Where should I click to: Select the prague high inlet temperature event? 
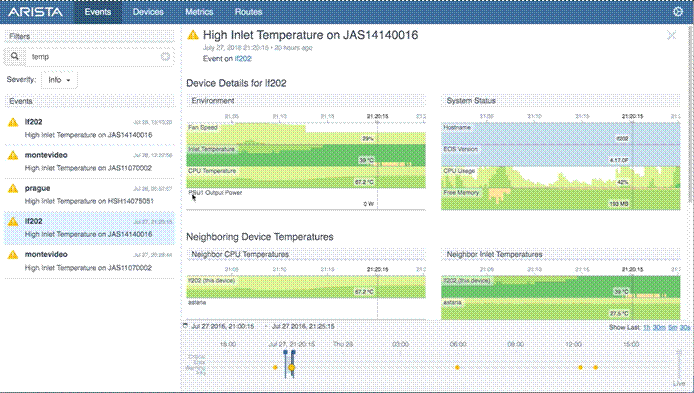(90, 195)
